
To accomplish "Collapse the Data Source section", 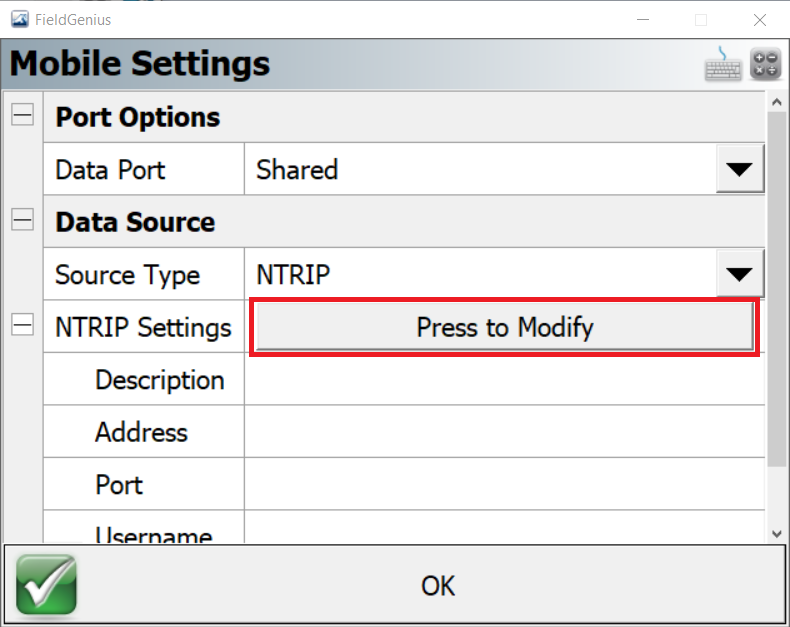I will click(23, 220).
